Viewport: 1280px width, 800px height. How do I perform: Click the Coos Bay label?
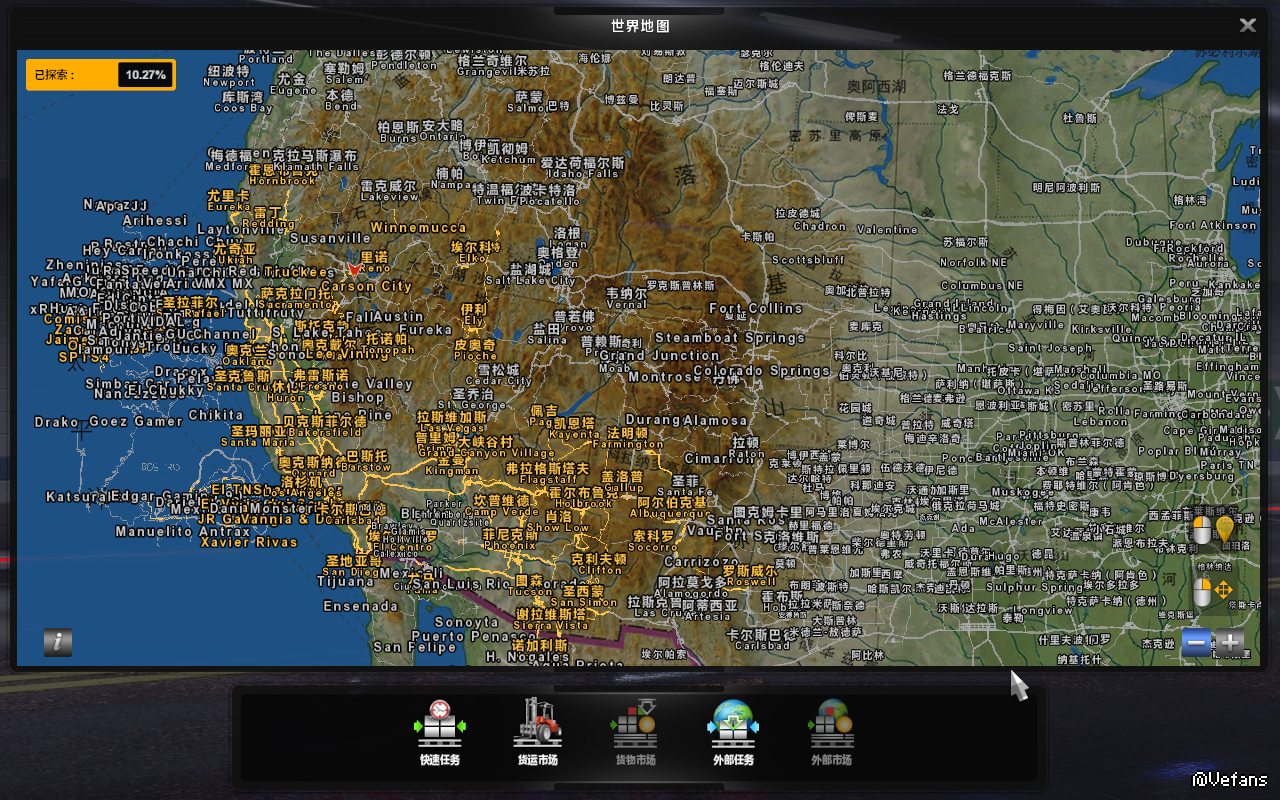coord(244,109)
